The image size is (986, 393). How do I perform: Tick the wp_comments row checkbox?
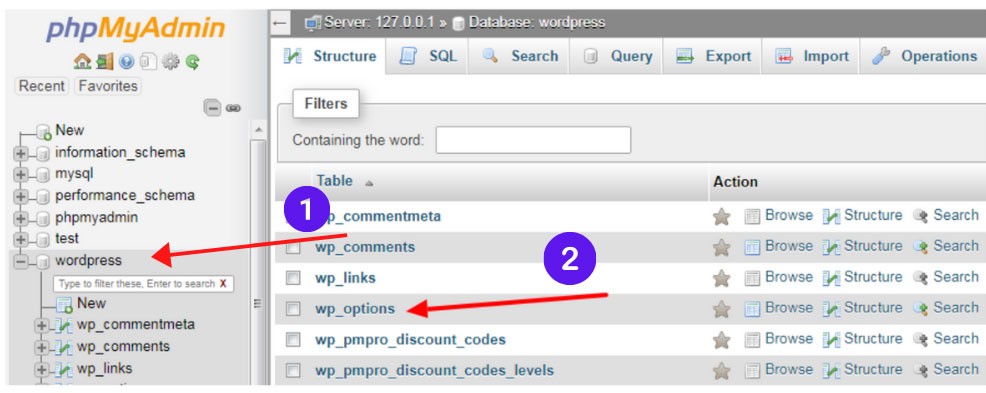pos(293,247)
